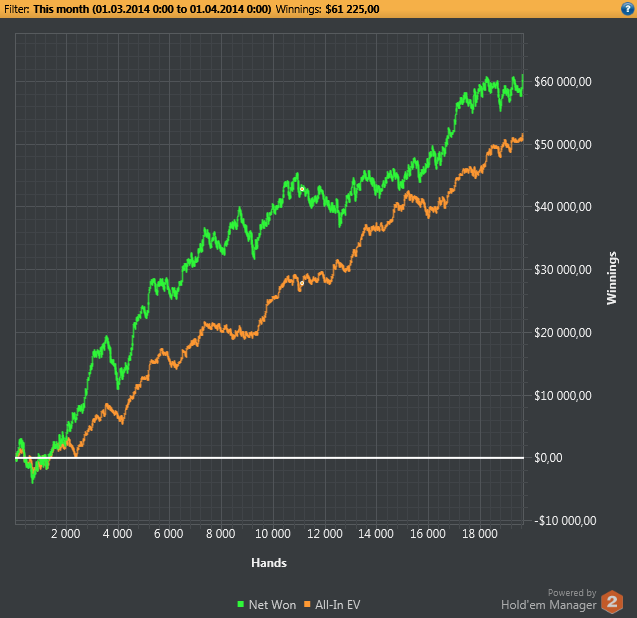Select the marker dot on the green line
The width and height of the screenshot is (637, 618).
click(302, 189)
